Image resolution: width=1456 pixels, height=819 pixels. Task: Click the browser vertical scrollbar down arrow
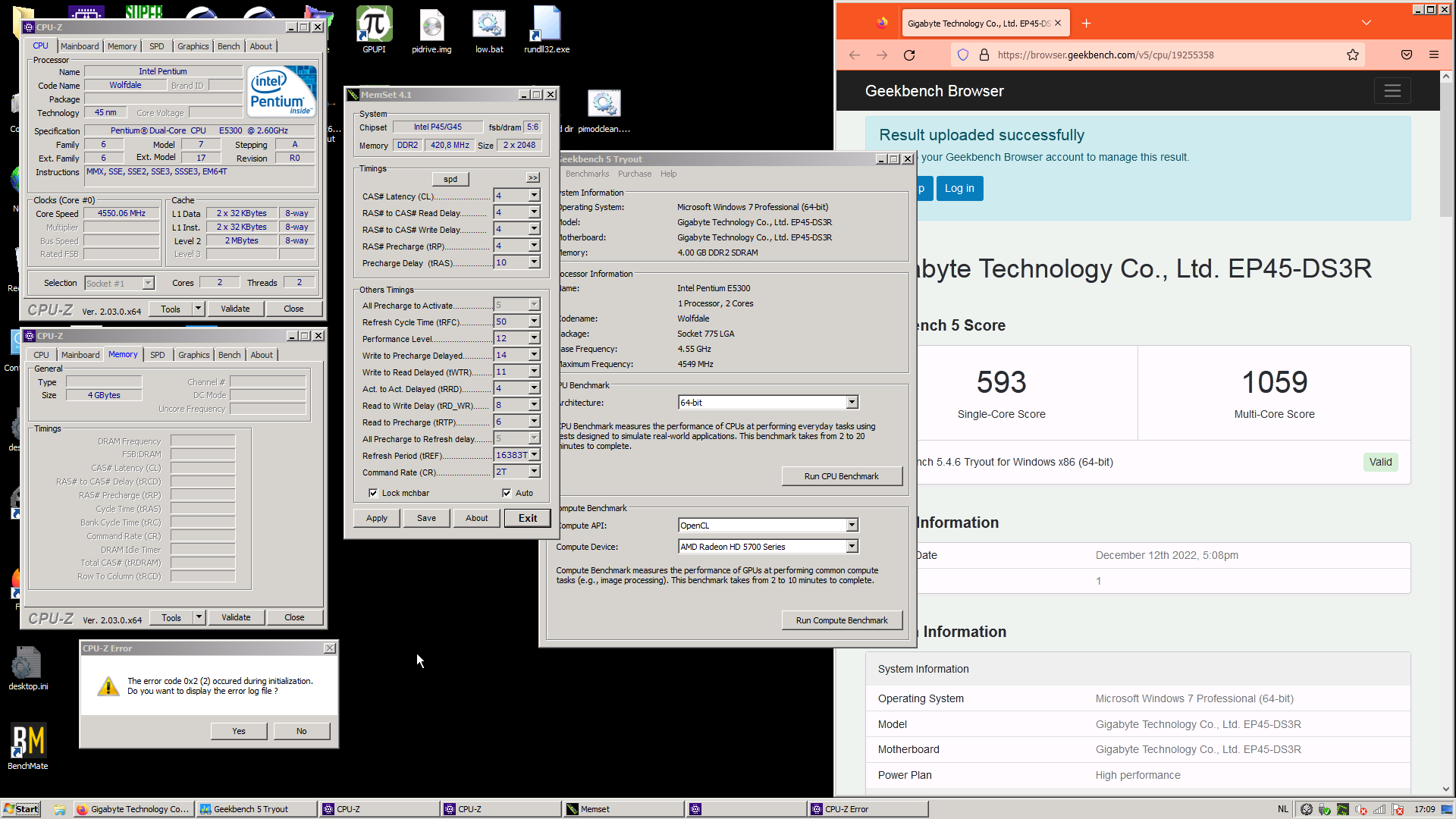(1446, 789)
